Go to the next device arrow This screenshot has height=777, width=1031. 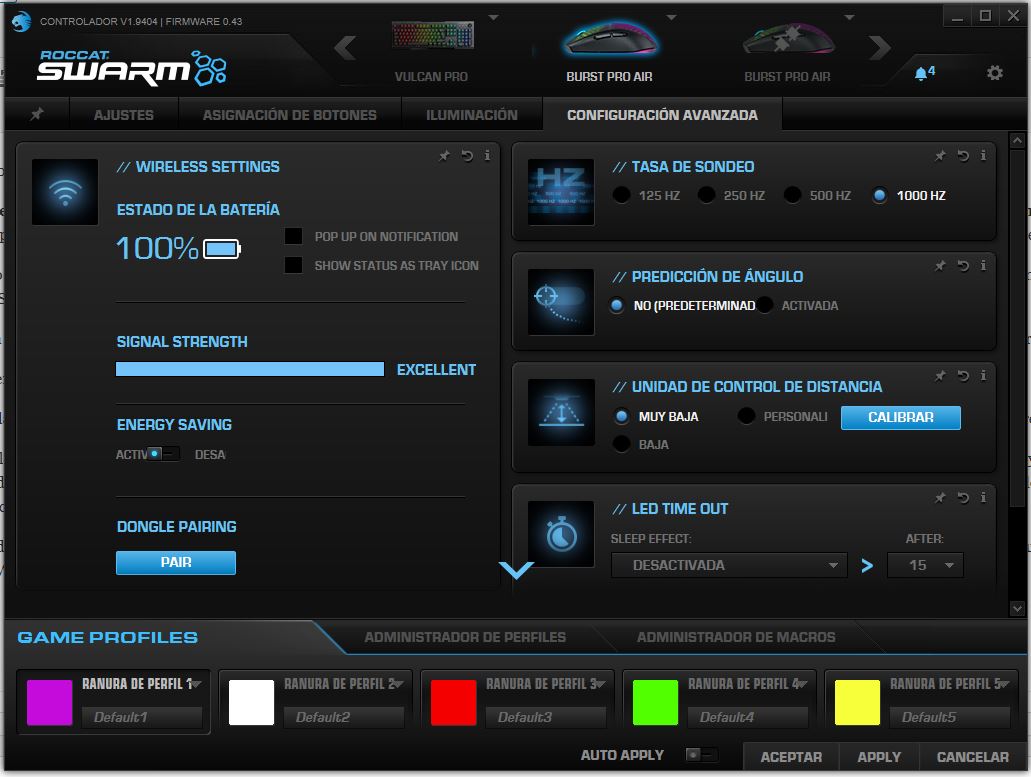coord(879,47)
